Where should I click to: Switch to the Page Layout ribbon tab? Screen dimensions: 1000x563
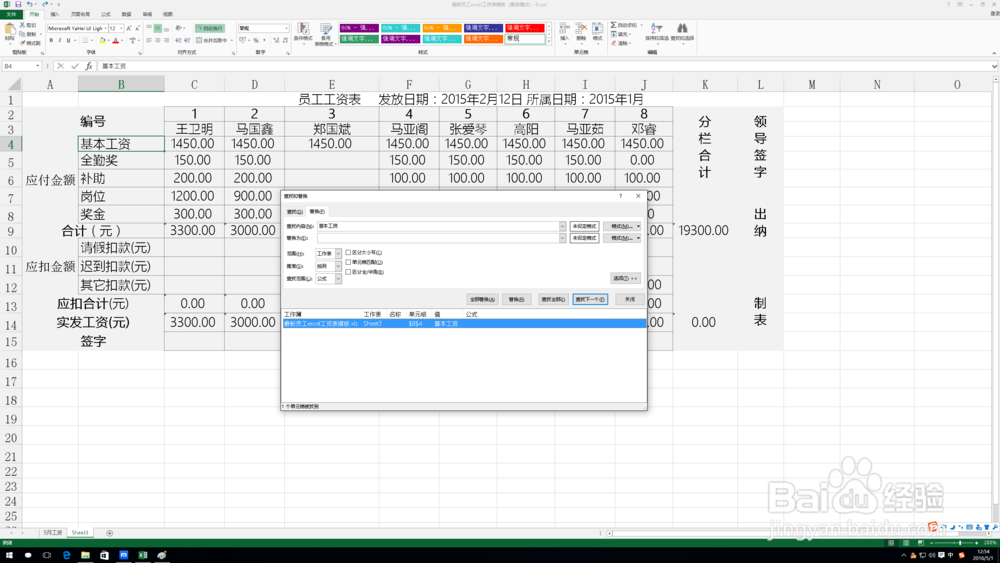pos(80,14)
